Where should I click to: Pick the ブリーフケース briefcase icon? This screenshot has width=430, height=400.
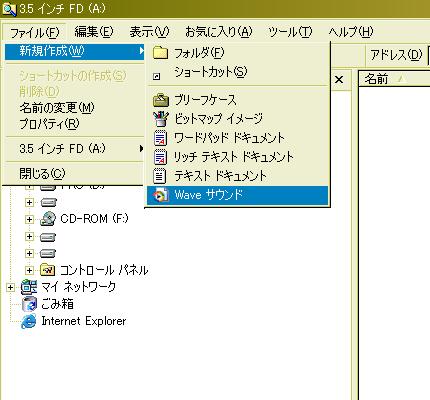click(x=161, y=100)
